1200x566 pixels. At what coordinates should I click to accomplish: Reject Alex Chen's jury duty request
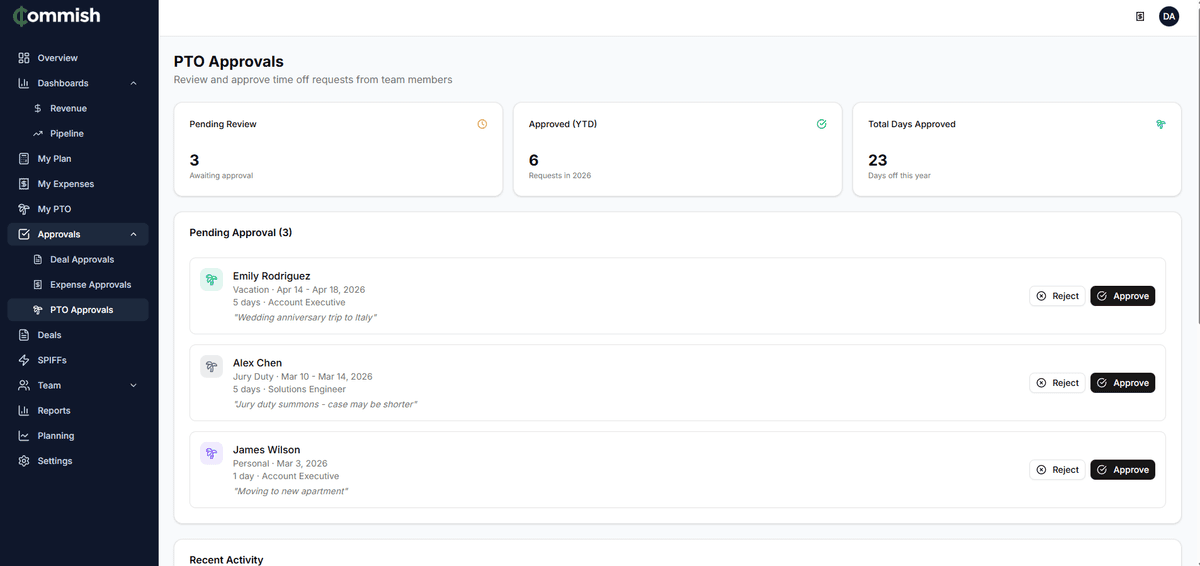pos(1057,383)
